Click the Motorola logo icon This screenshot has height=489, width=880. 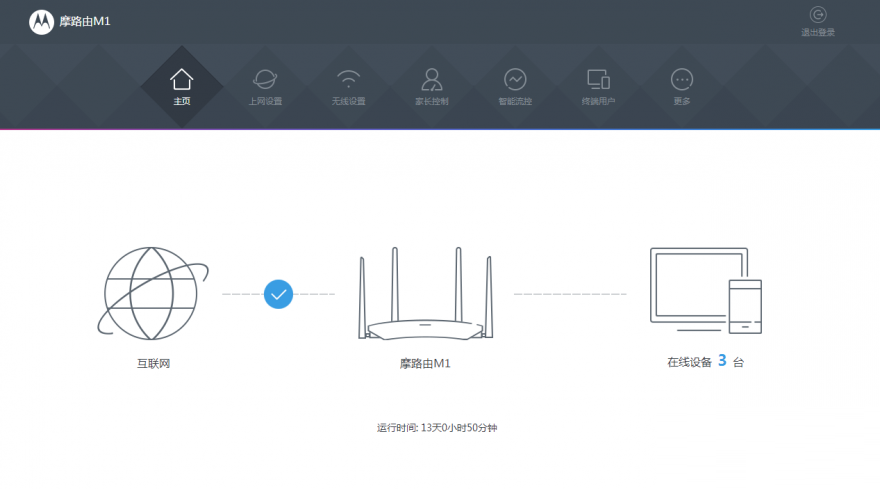pyautogui.click(x=41, y=22)
